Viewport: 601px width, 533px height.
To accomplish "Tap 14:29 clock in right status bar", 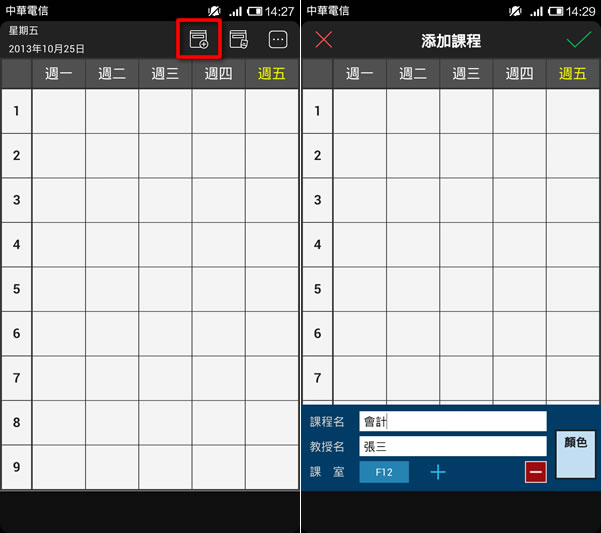I will [x=580, y=11].
